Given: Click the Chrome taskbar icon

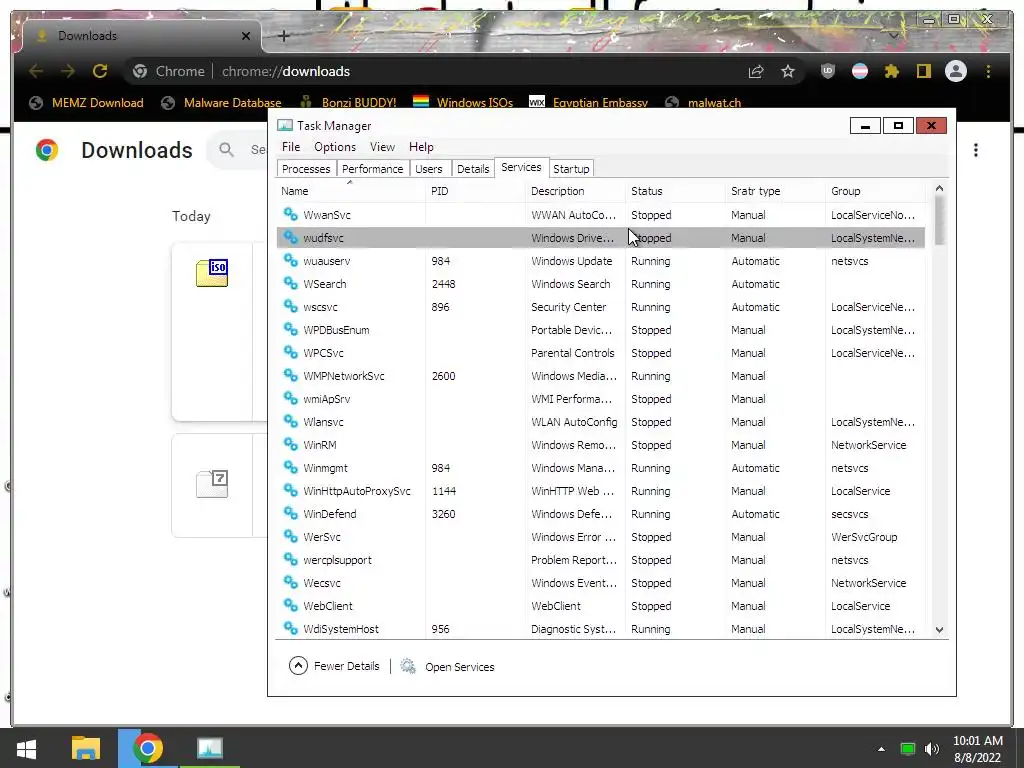Looking at the screenshot, I should [x=148, y=748].
